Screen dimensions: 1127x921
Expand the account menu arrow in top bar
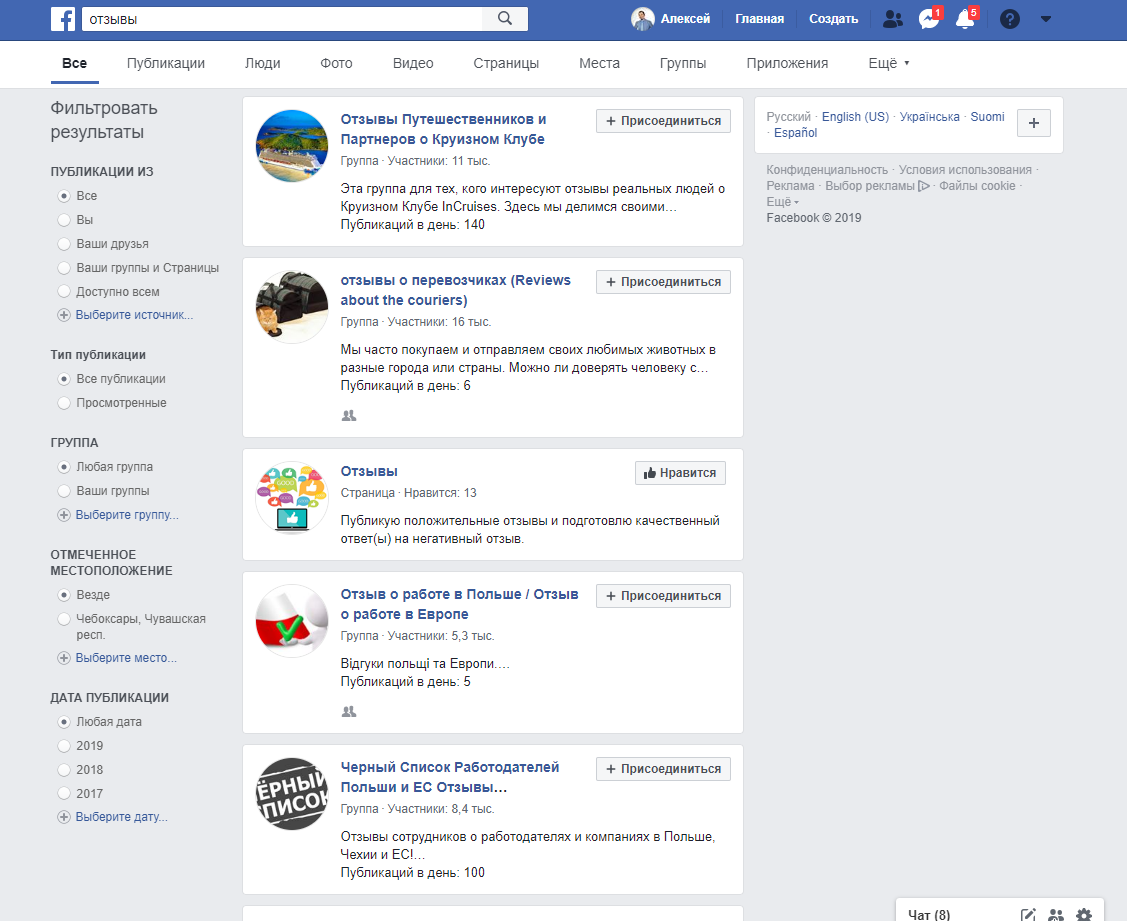pos(1046,18)
